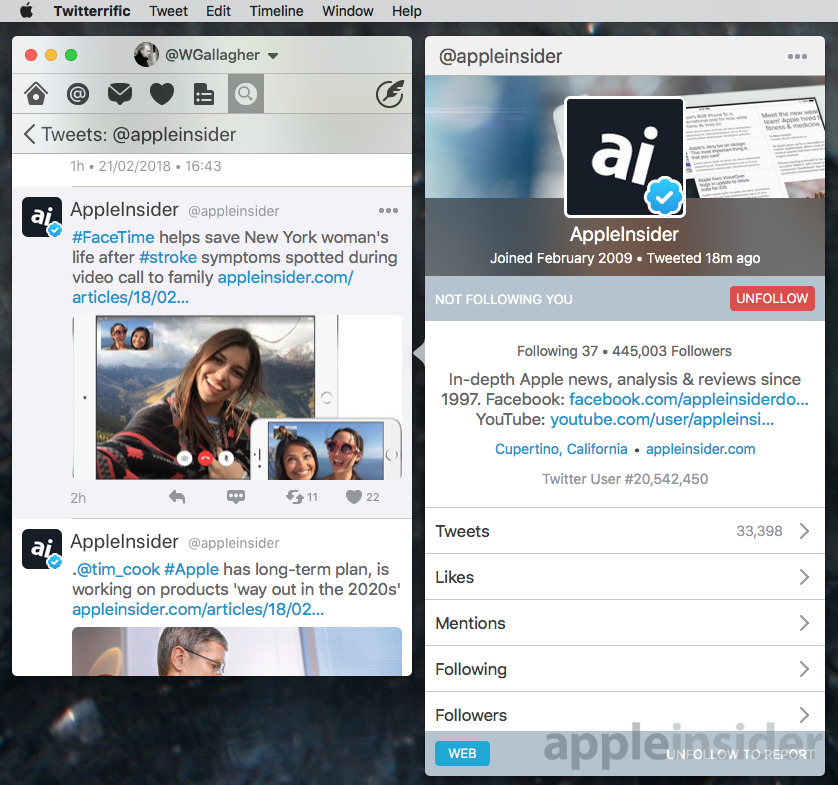Viewport: 838px width, 785px height.
Task: Open AppleInsider avatar on FaceTime tweet
Action: (42, 216)
